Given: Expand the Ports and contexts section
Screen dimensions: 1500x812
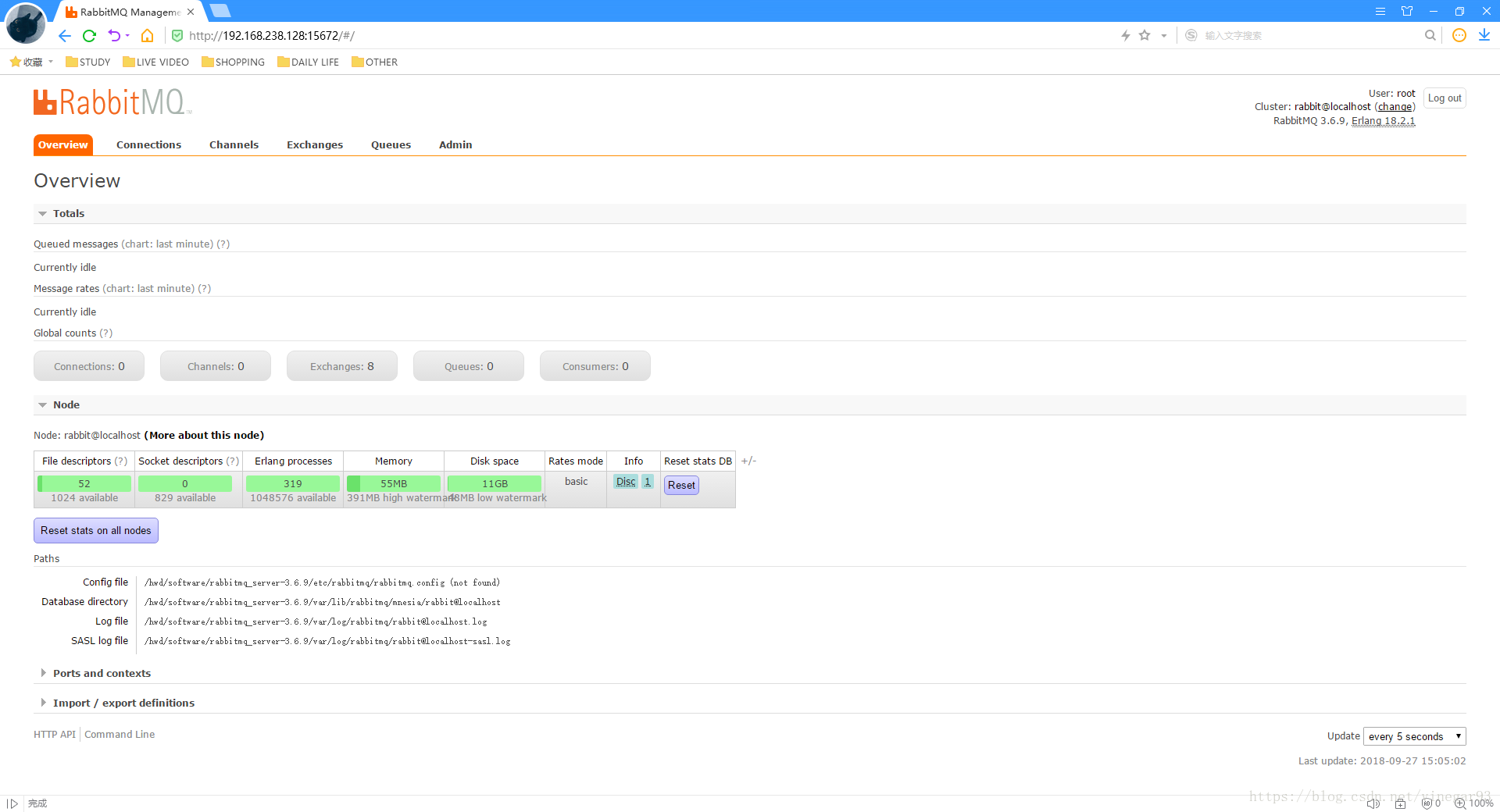Looking at the screenshot, I should point(102,674).
